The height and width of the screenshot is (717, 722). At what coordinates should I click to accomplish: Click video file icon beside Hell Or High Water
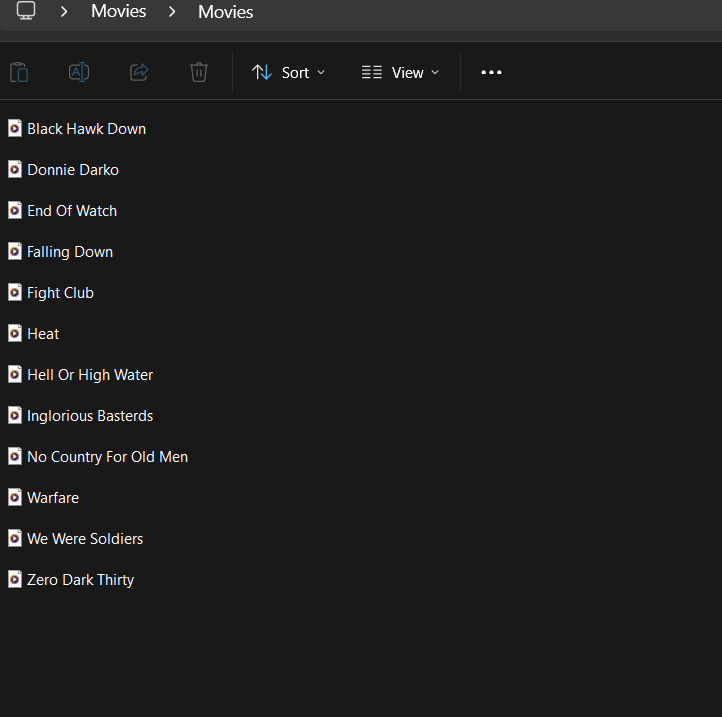(15, 374)
